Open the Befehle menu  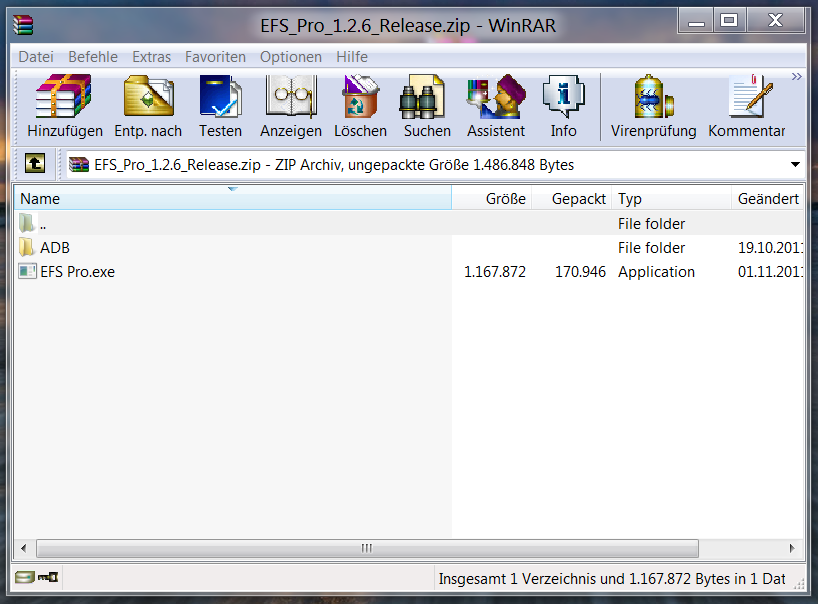[x=93, y=57]
